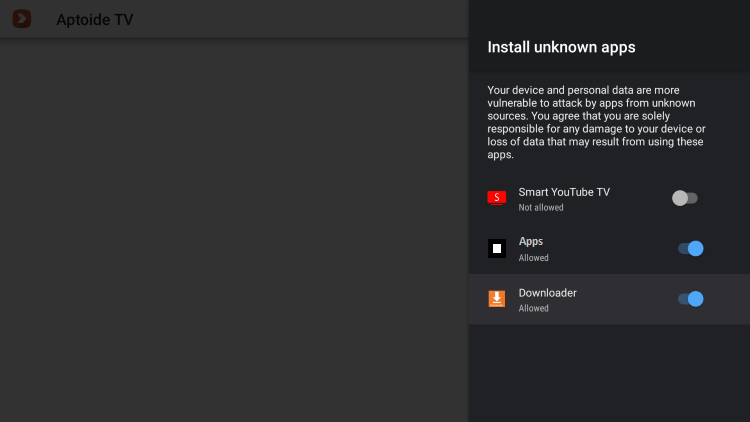Select the Downloader row label
750x422 pixels.
(x=547, y=293)
